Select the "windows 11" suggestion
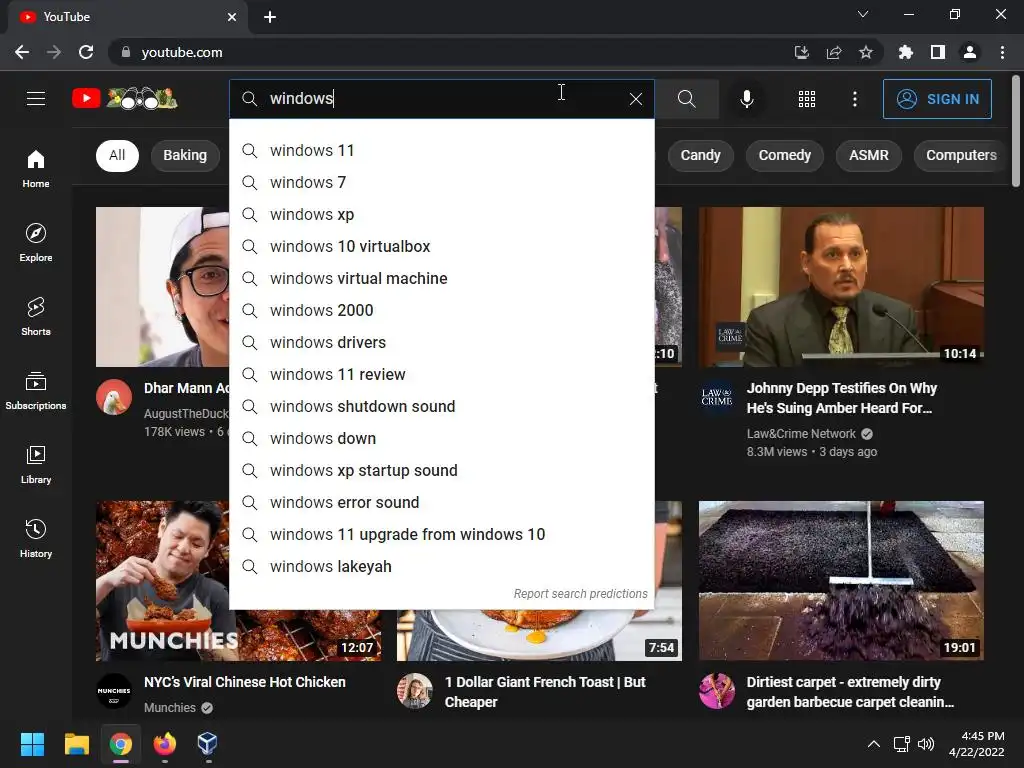Image resolution: width=1024 pixels, height=768 pixels. tap(441, 151)
